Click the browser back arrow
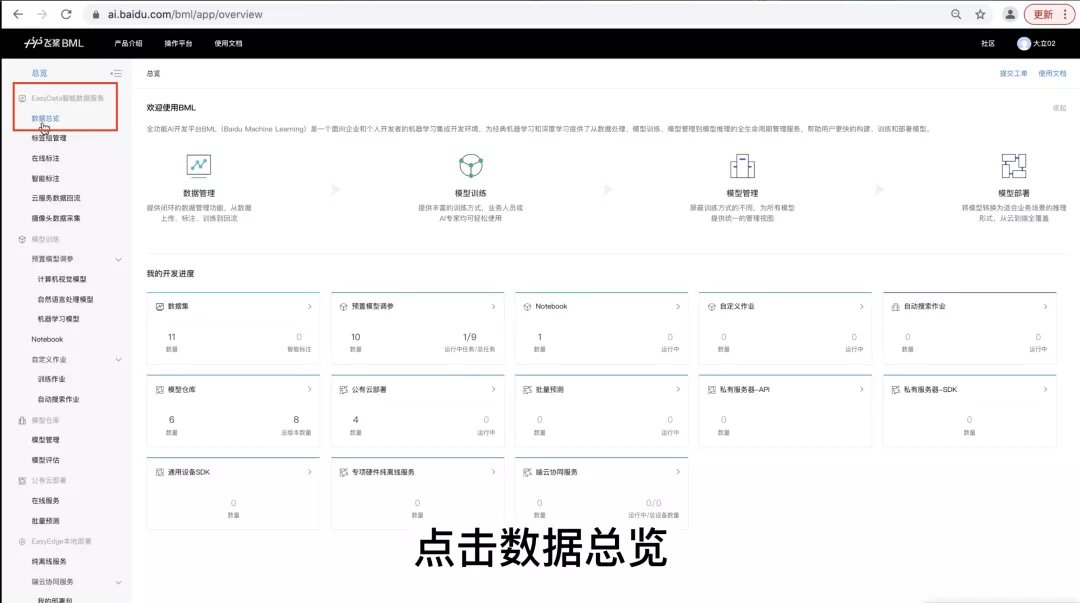 [x=18, y=14]
